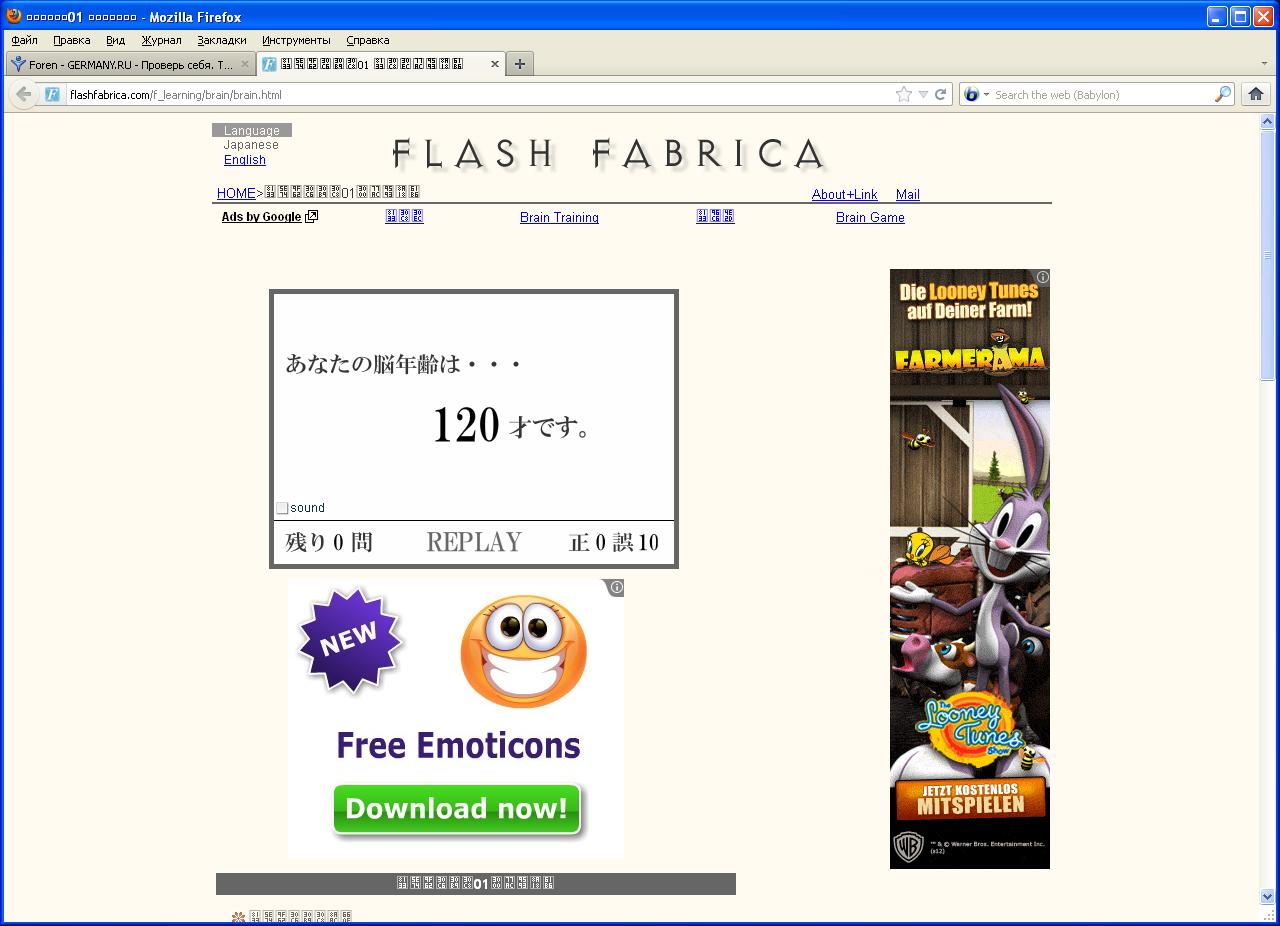Click the browser back arrow button
Viewport: 1280px width, 926px height.
24,94
